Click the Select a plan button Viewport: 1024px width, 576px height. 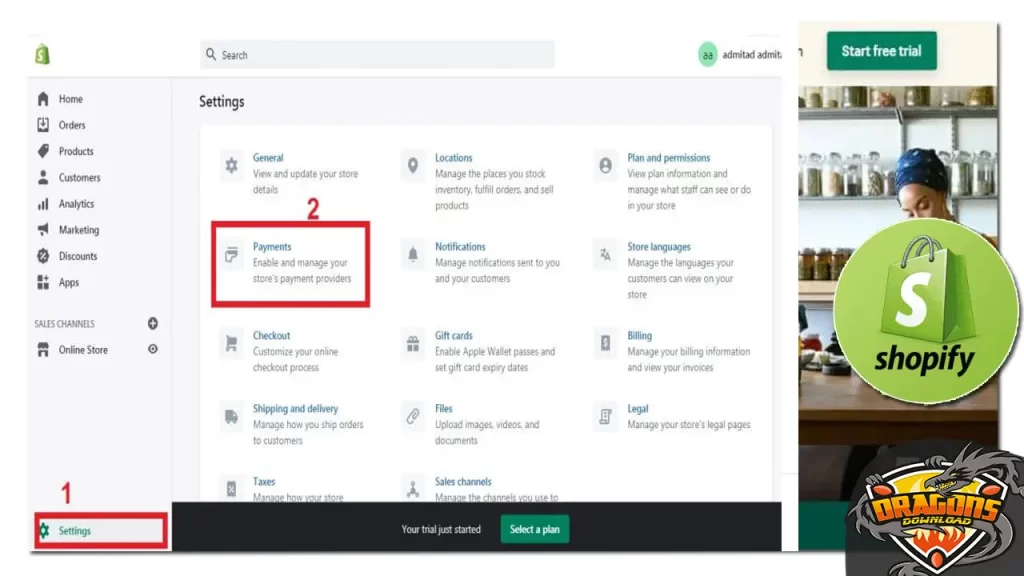point(534,529)
